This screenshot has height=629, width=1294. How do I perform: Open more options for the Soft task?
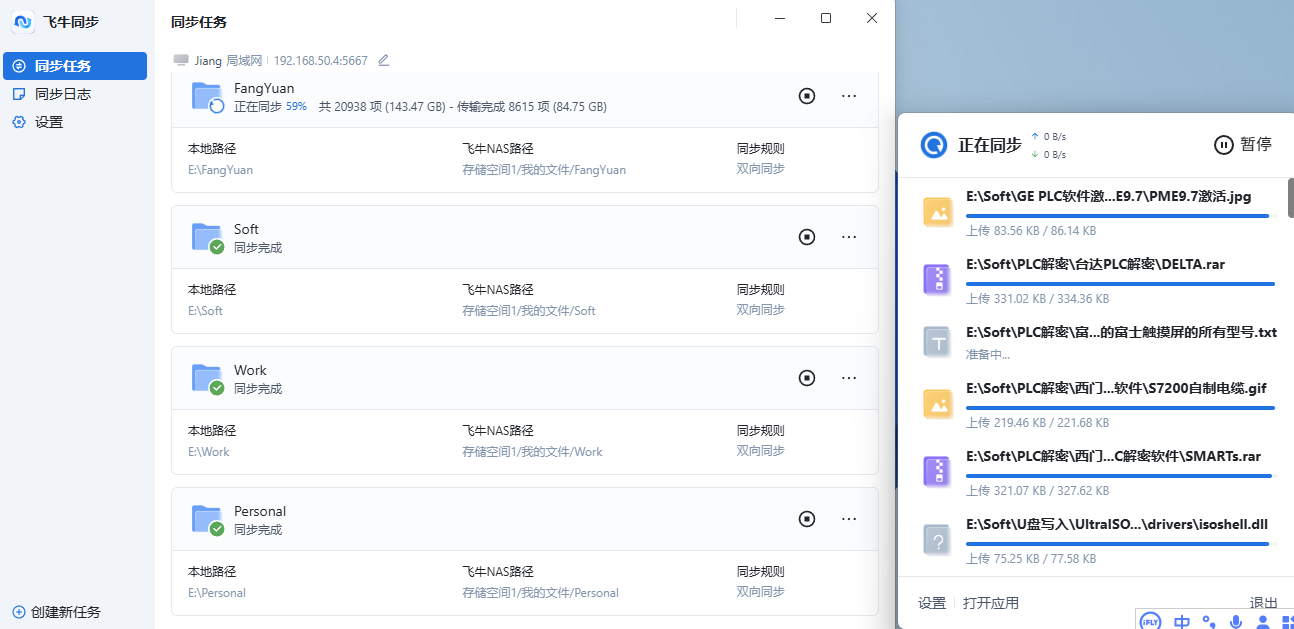click(x=849, y=237)
